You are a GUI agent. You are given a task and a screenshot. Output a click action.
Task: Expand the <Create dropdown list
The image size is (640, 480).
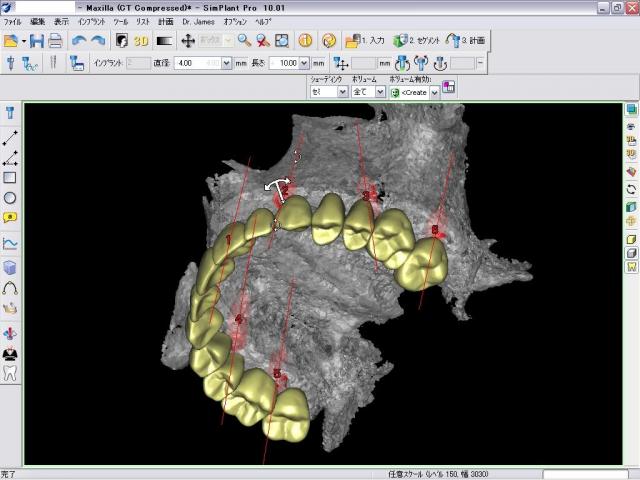435,92
